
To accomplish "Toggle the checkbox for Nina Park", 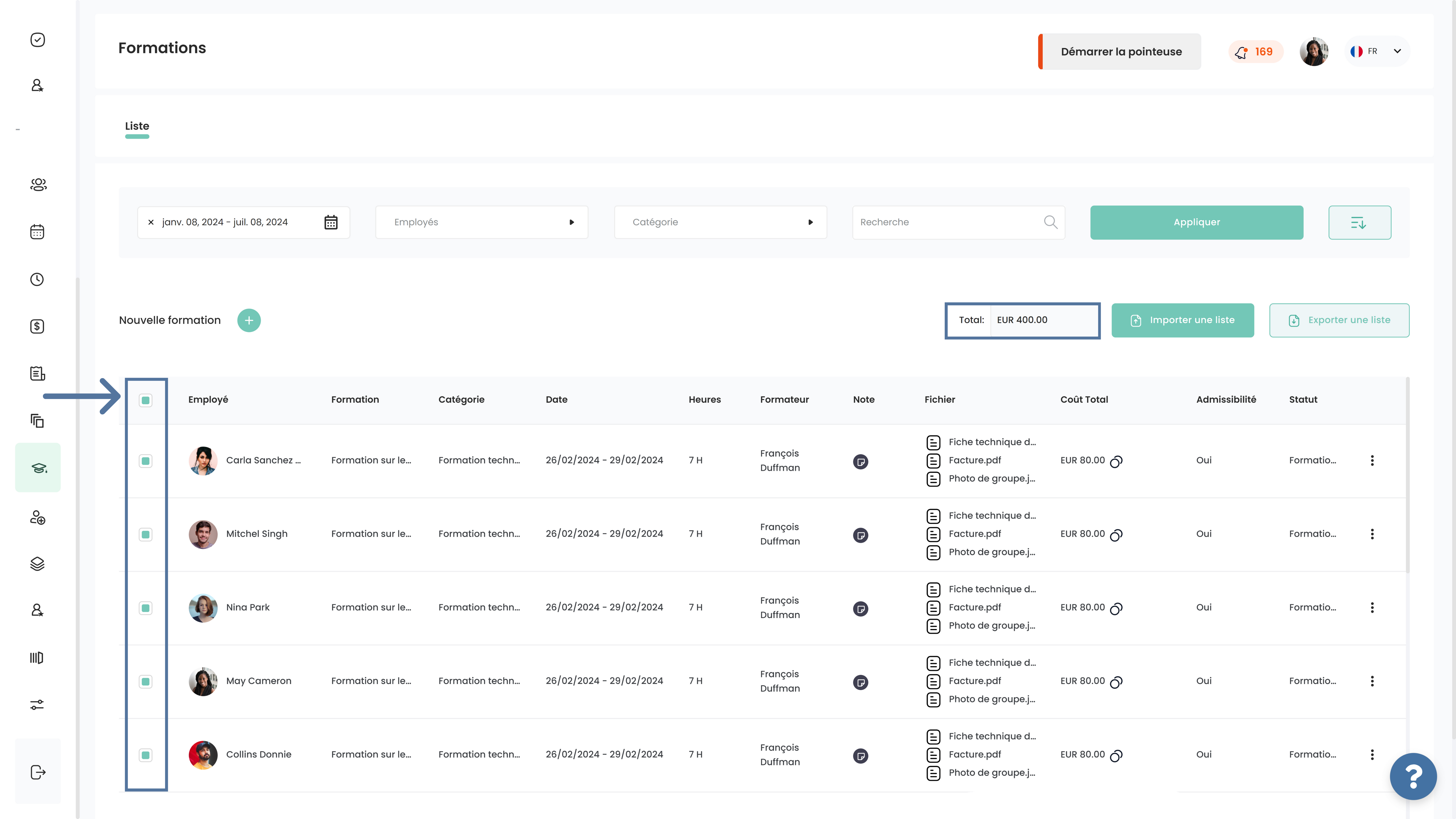I will point(146,608).
